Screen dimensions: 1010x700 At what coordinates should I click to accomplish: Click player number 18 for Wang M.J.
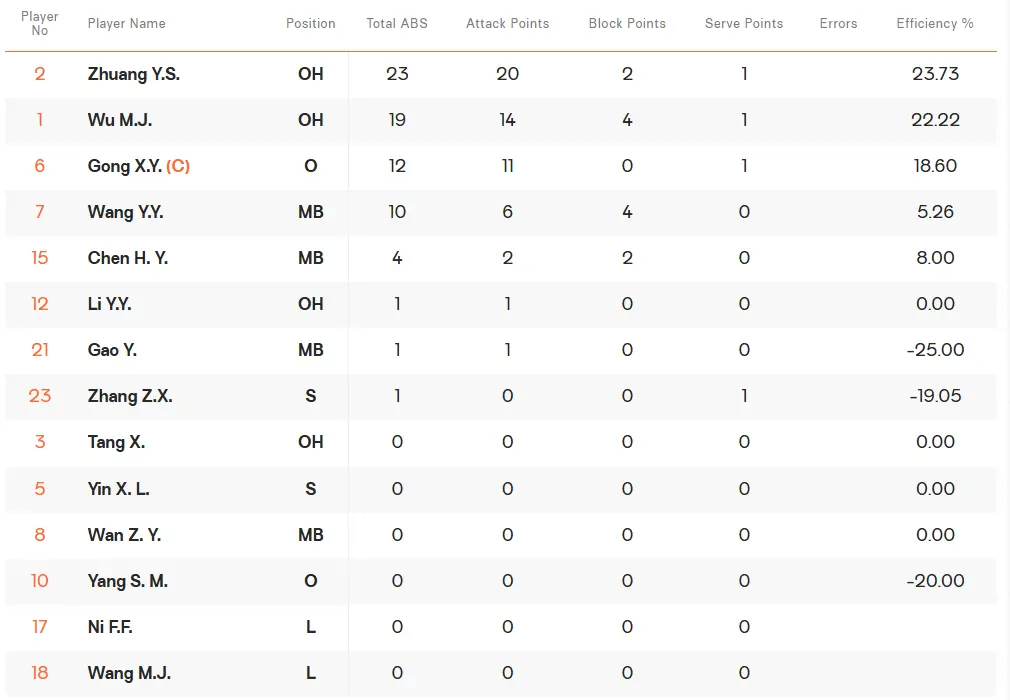(40, 673)
